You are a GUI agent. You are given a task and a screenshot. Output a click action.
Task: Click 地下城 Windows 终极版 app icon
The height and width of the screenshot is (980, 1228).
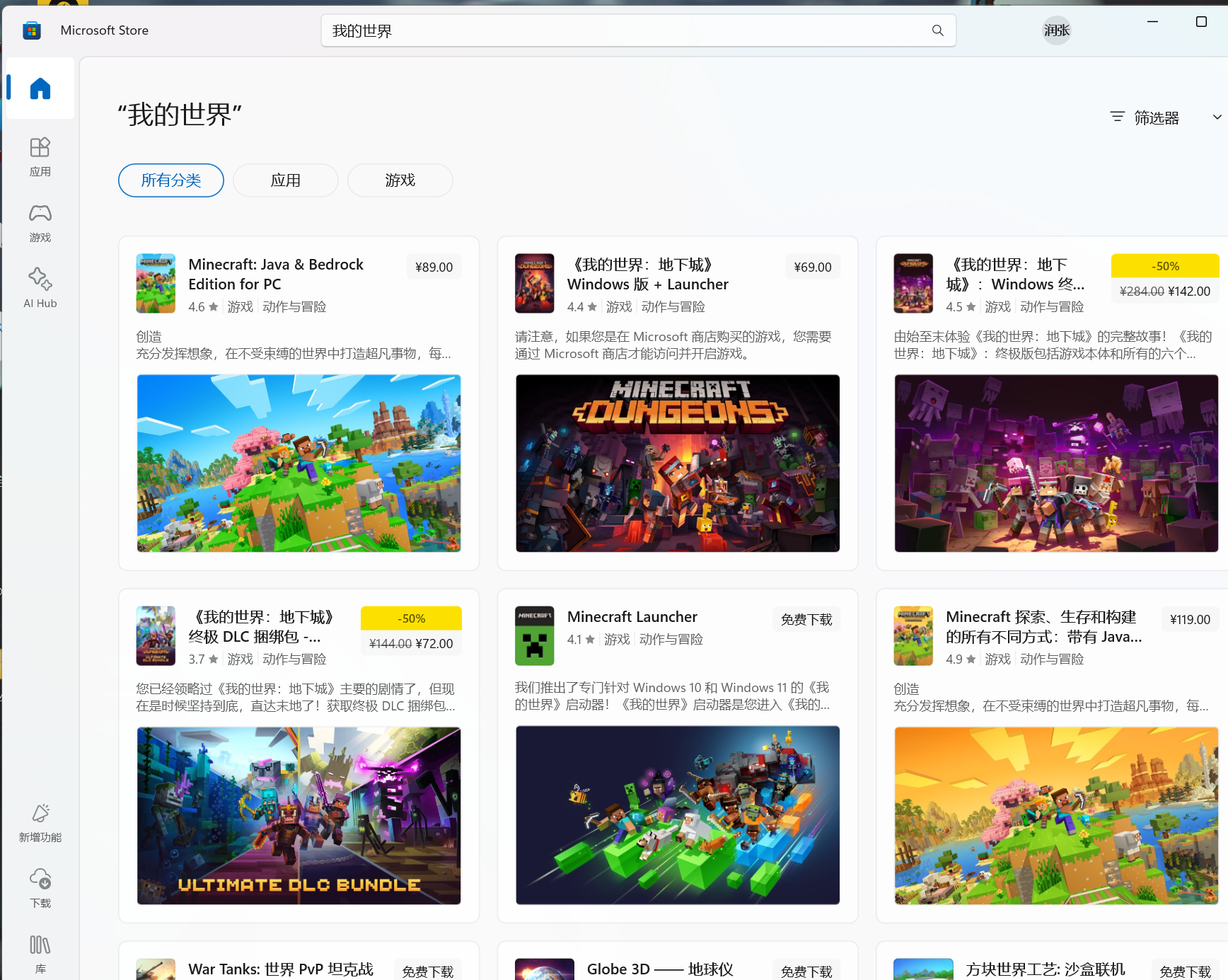(x=913, y=283)
